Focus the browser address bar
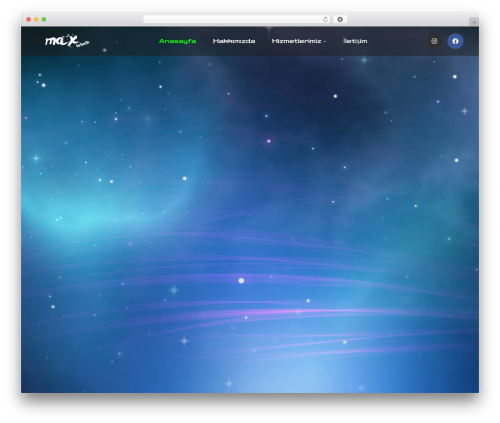Viewport: 500px width, 423px height. pyautogui.click(x=237, y=19)
